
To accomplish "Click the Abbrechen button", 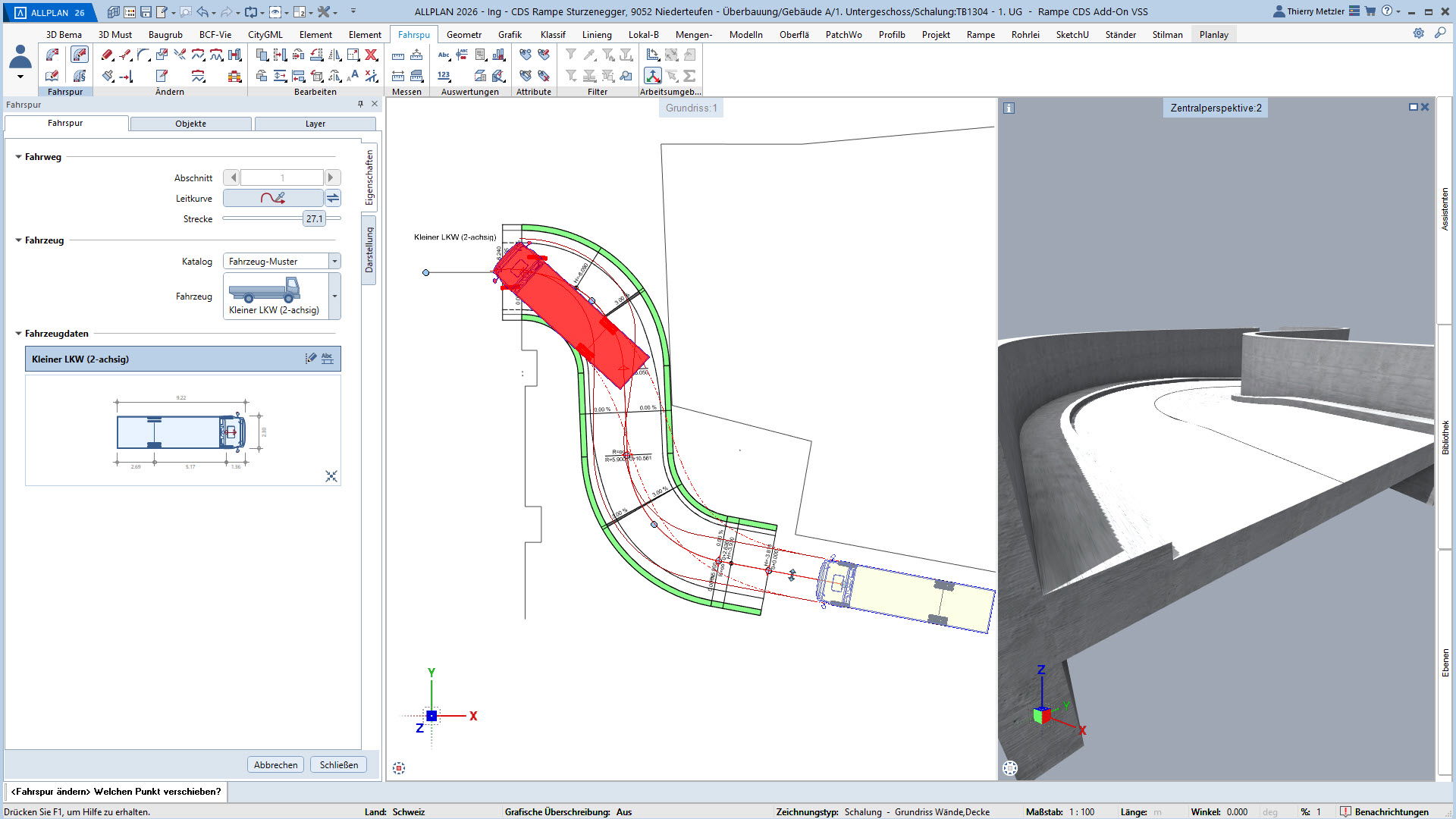I will (275, 764).
